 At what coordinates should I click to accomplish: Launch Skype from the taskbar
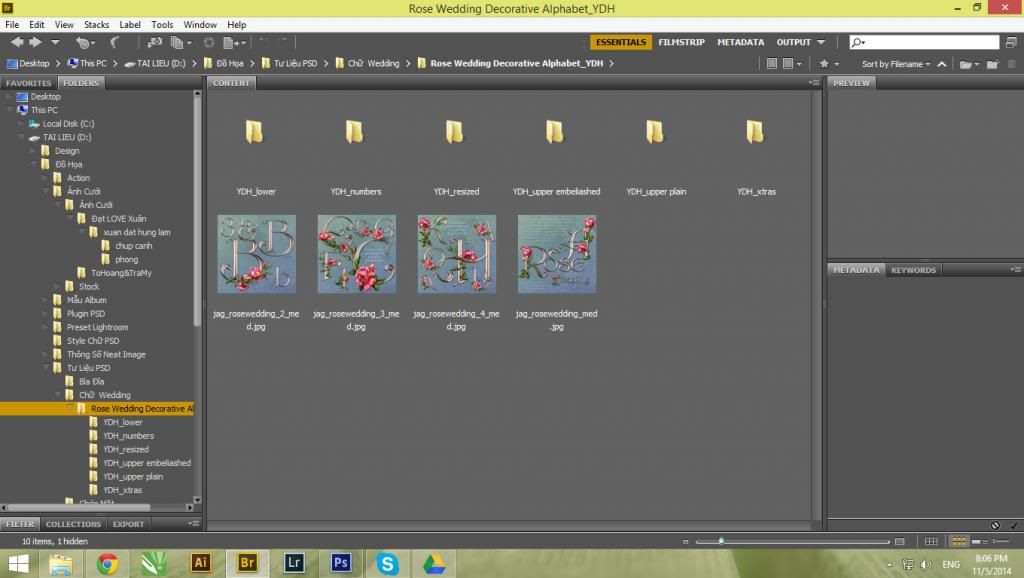387,563
